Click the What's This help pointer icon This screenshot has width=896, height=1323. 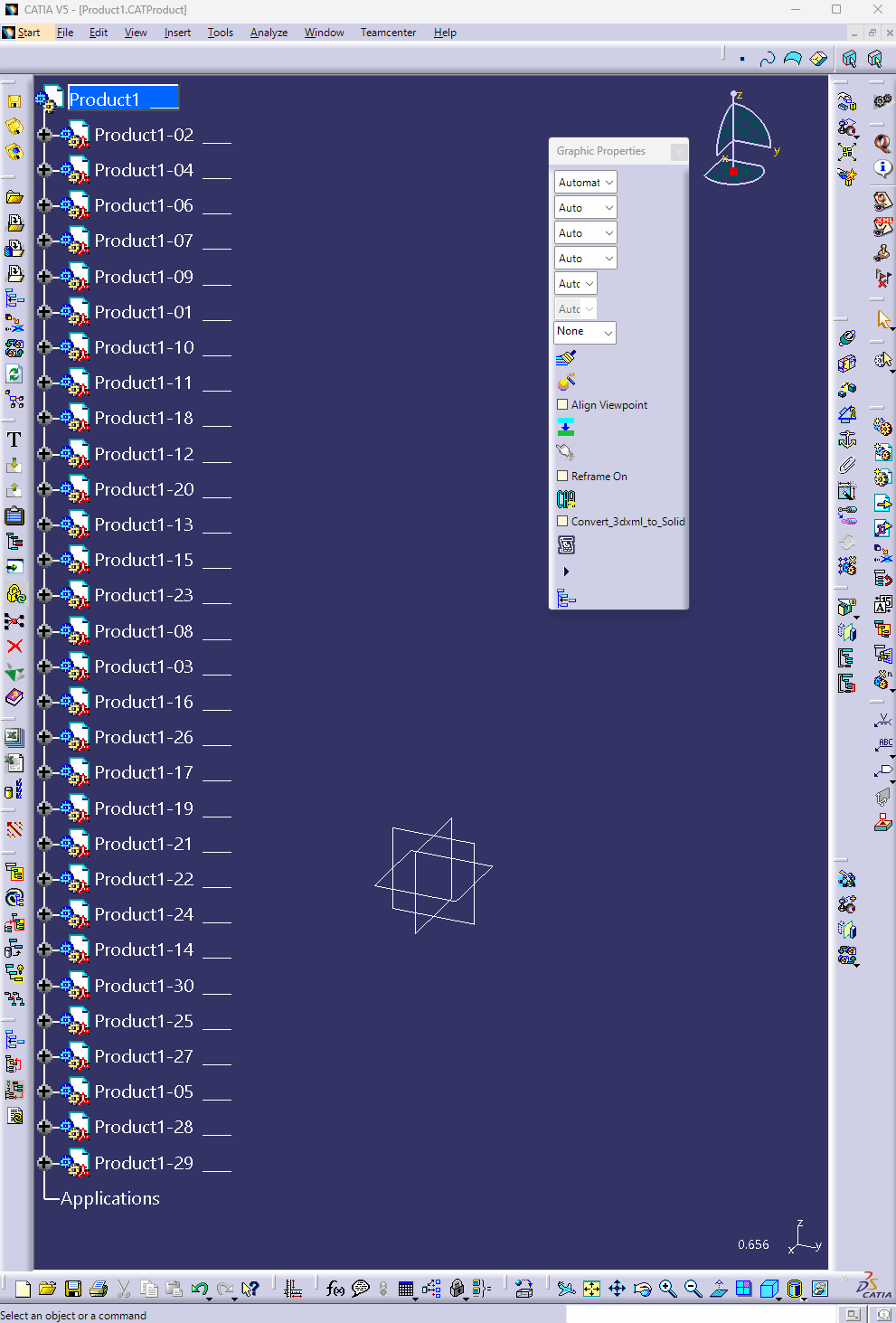point(250,1289)
